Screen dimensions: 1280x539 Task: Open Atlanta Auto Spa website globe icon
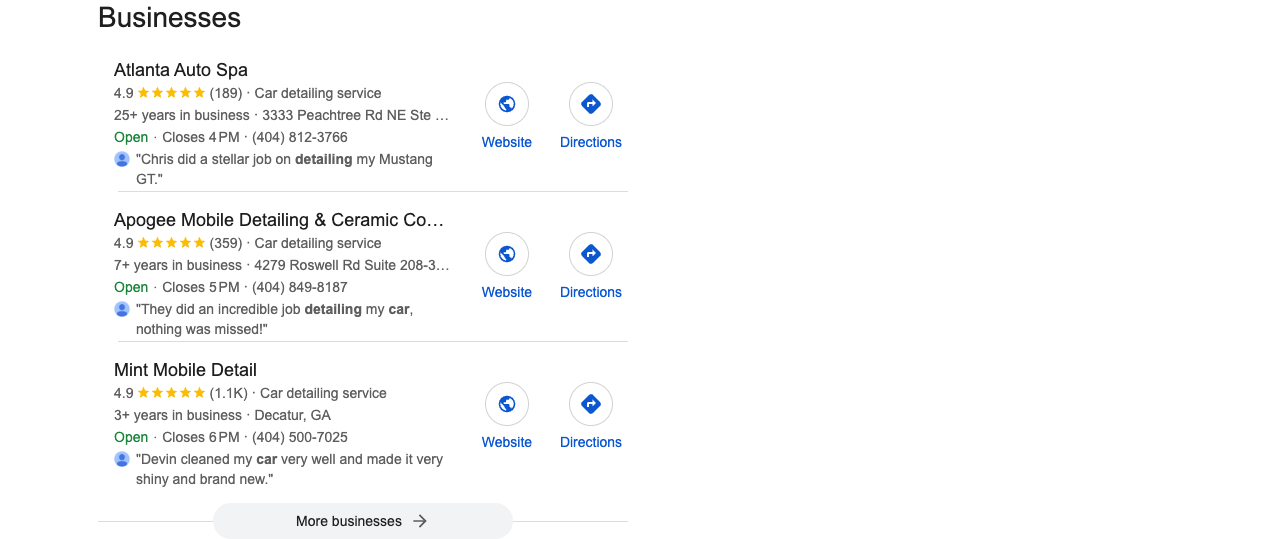click(507, 104)
